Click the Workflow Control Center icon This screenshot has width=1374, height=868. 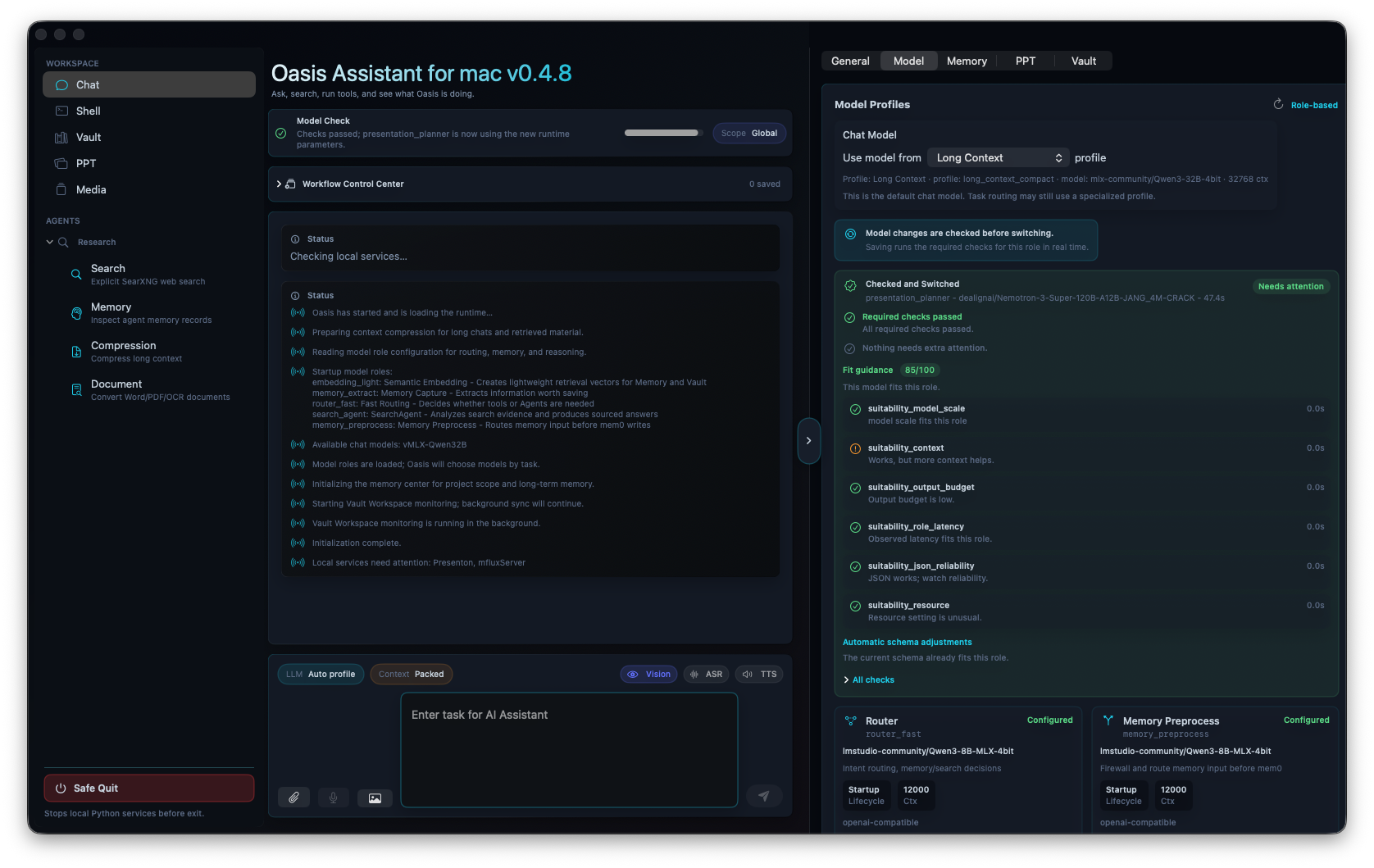pos(290,184)
